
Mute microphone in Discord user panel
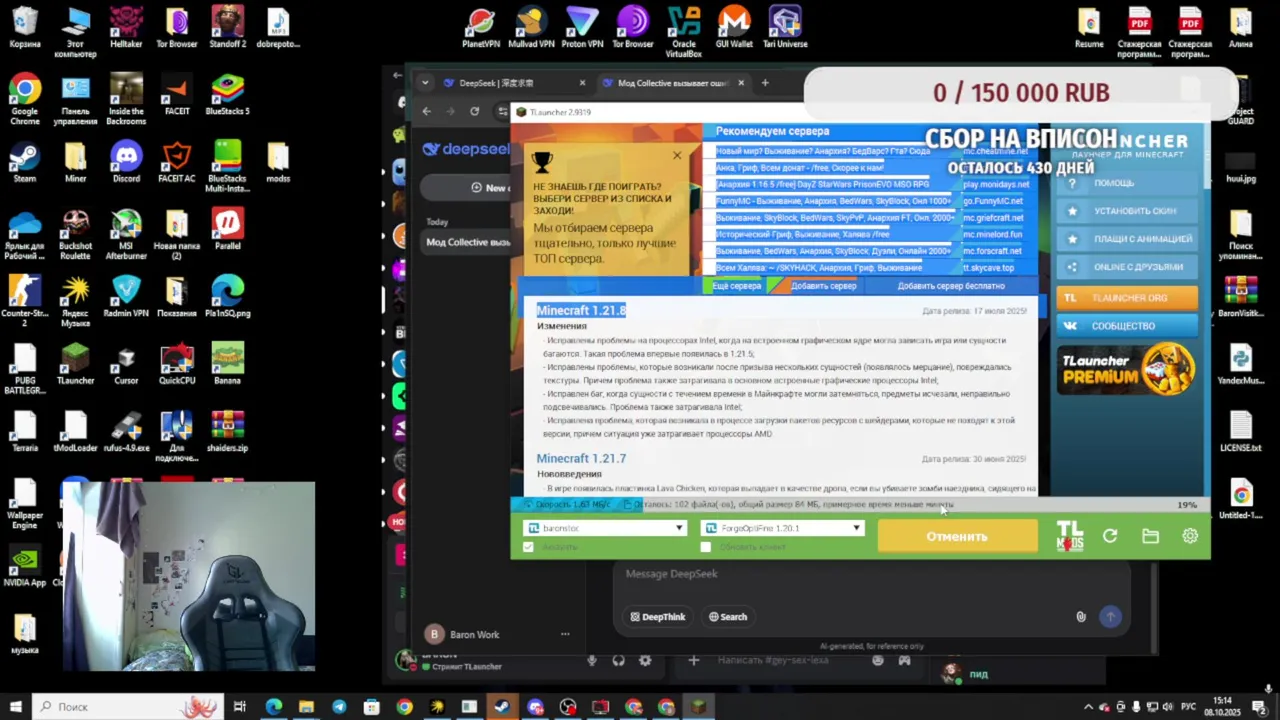tap(592, 660)
